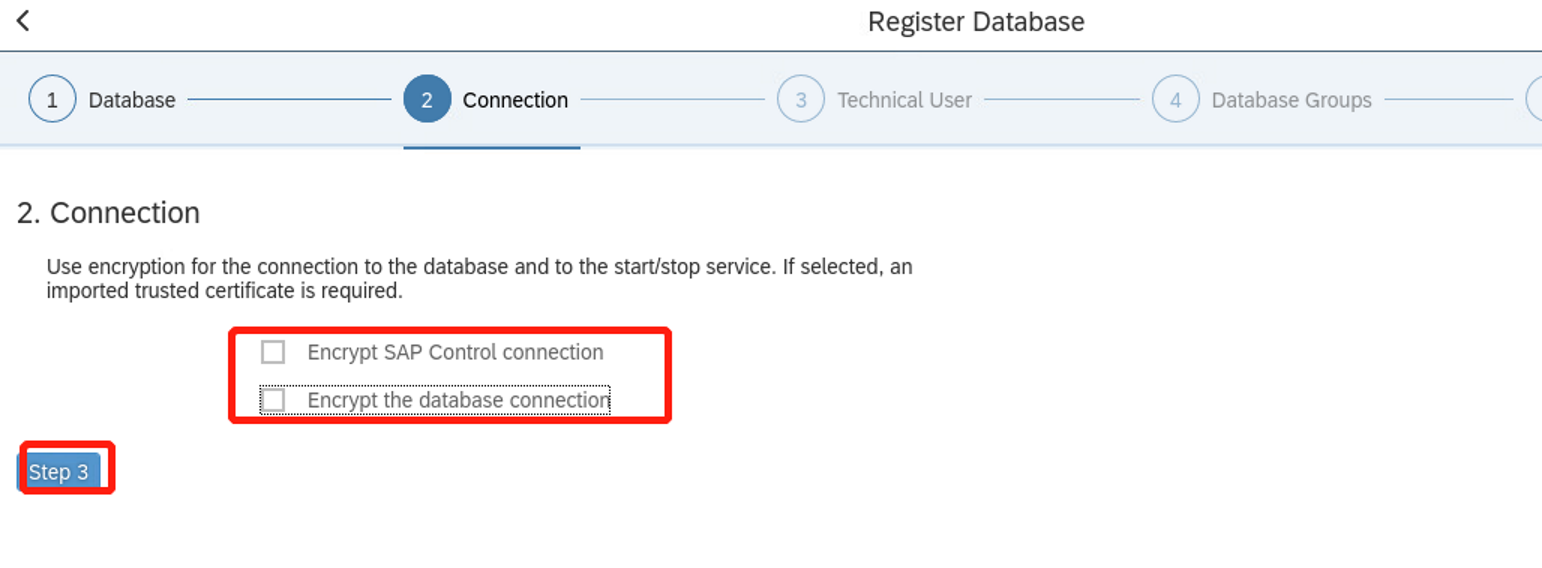Tick the Encrypt the database connection checkbox
Image resolution: width=1542 pixels, height=568 pixels.
pyautogui.click(x=273, y=400)
